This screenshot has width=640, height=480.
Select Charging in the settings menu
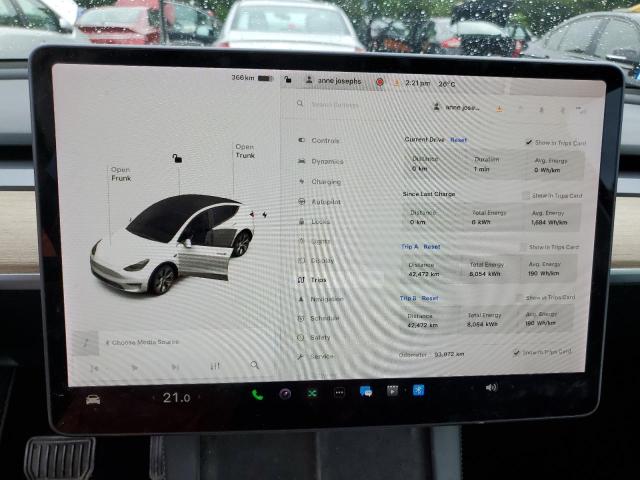click(325, 182)
